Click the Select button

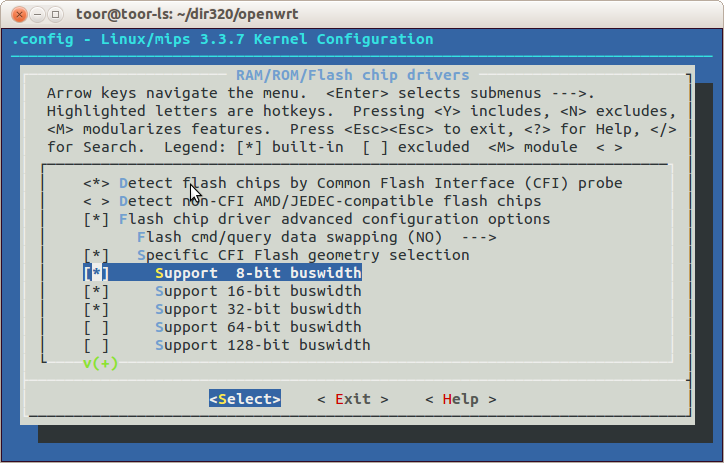click(245, 399)
